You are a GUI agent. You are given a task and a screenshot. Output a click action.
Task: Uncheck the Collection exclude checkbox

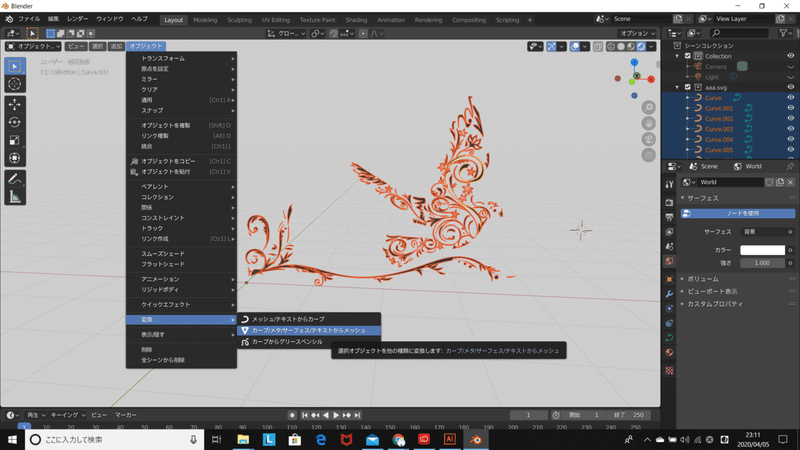click(x=688, y=56)
